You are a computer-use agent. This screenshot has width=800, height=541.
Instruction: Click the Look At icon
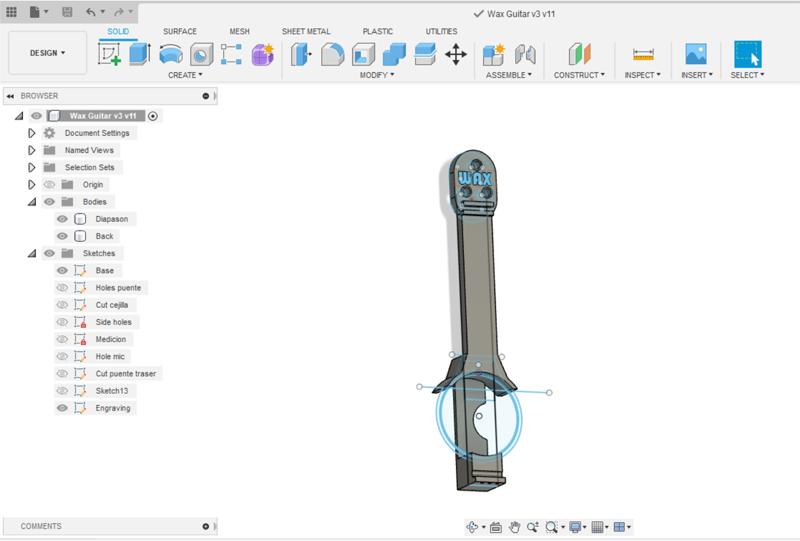click(x=495, y=527)
